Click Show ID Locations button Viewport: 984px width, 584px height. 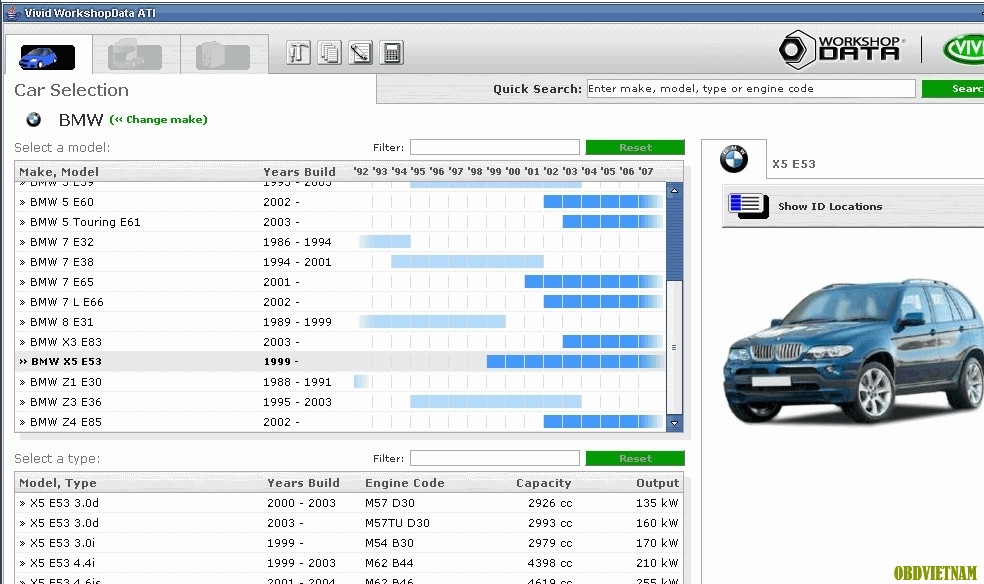853,206
